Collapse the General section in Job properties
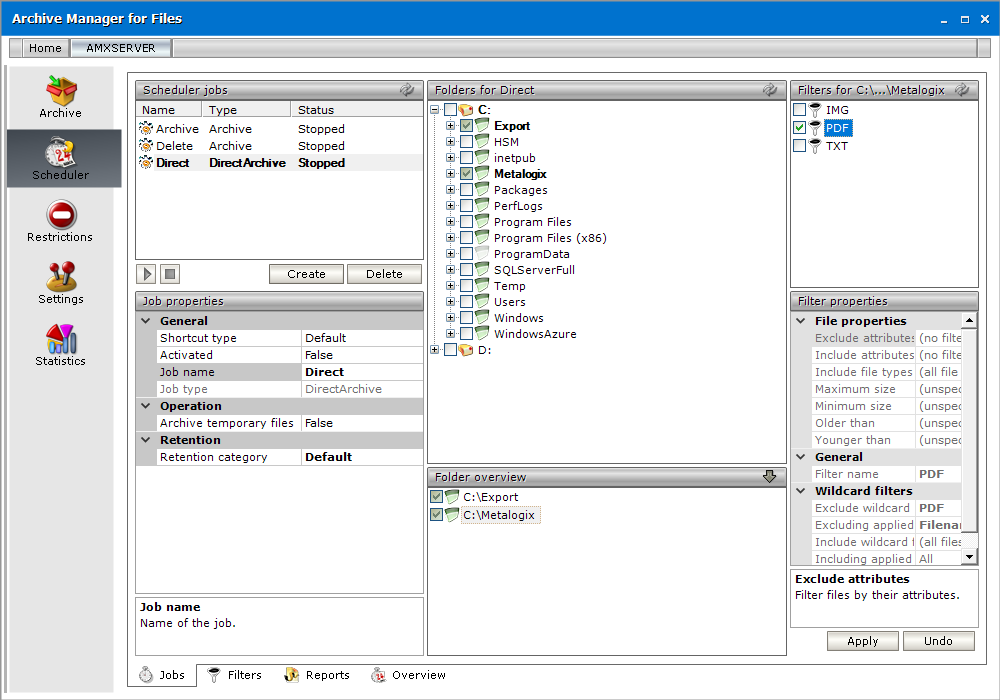1000x700 pixels. click(x=145, y=320)
